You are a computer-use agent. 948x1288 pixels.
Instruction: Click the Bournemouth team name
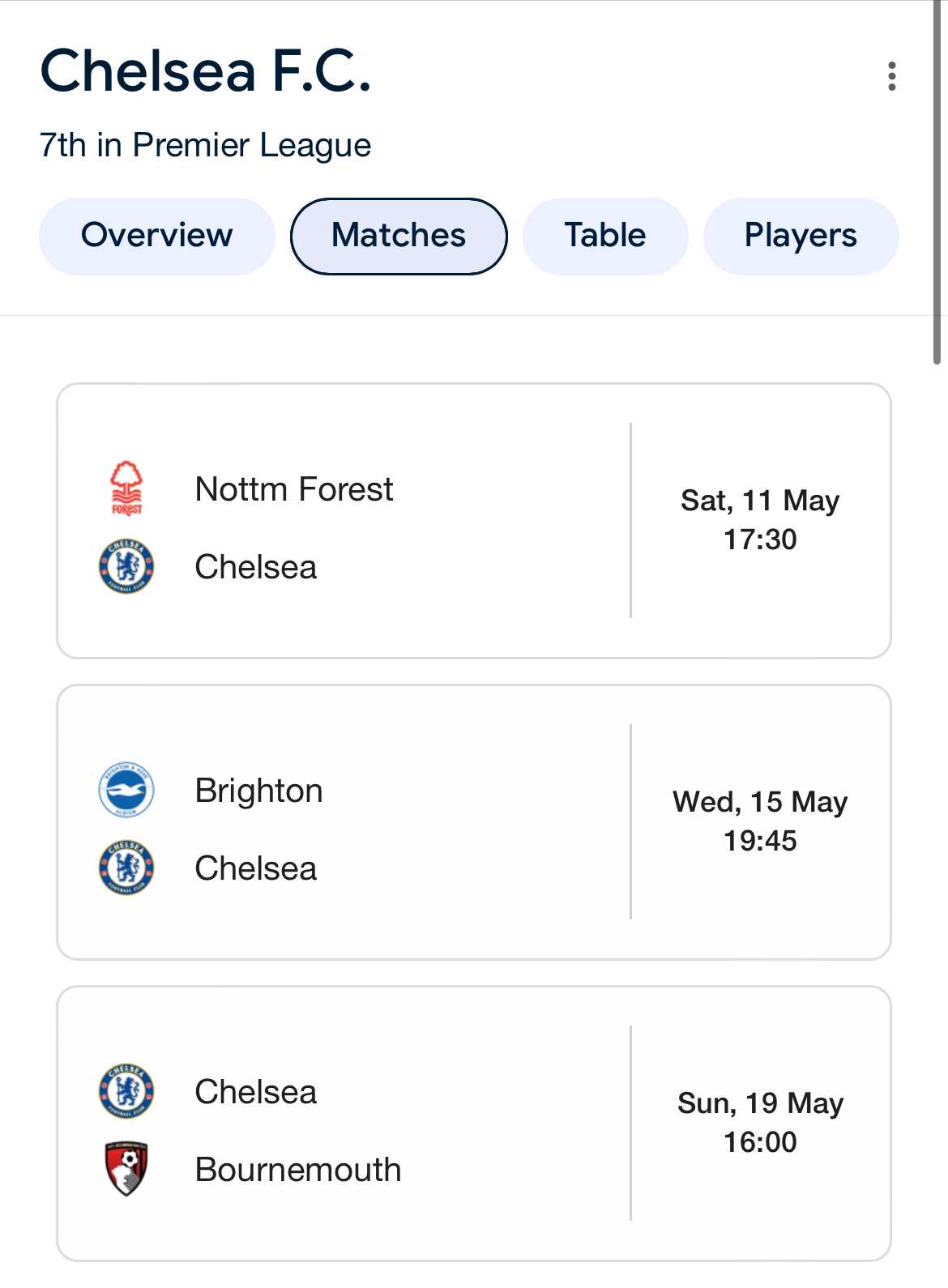[298, 1170]
